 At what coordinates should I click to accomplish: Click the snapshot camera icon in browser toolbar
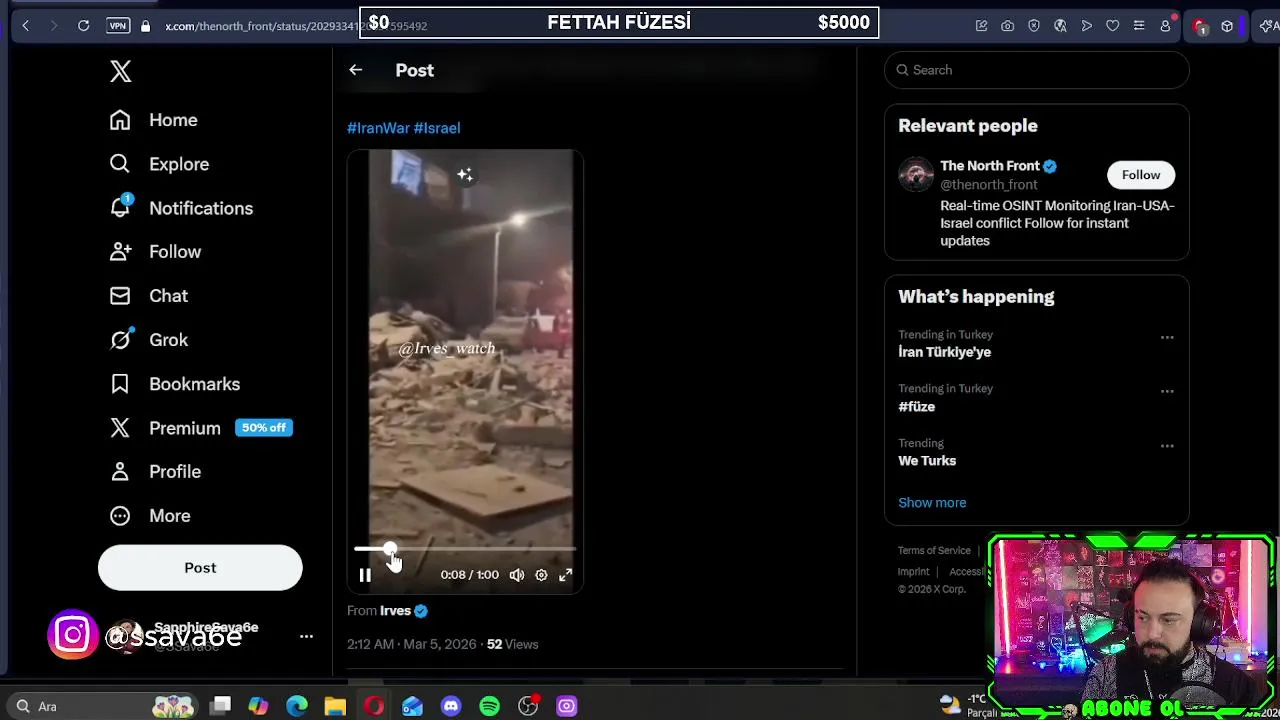(x=1008, y=26)
